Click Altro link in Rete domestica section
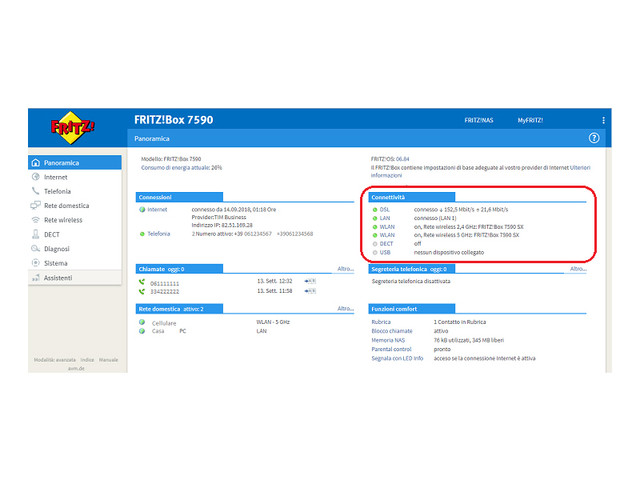 point(345,308)
